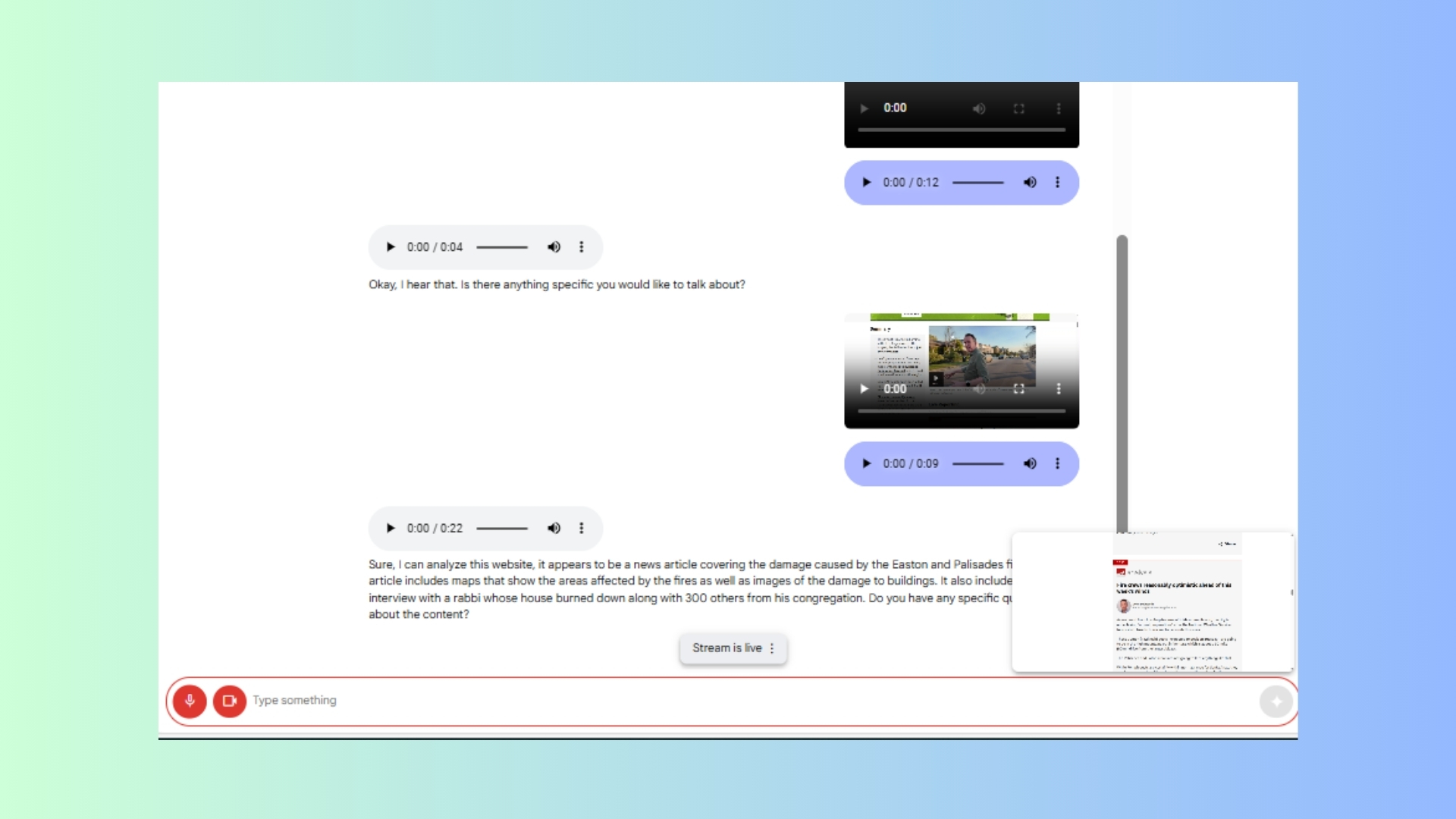Toggle the red camera video button
The image size is (1456, 819).
pyautogui.click(x=229, y=701)
